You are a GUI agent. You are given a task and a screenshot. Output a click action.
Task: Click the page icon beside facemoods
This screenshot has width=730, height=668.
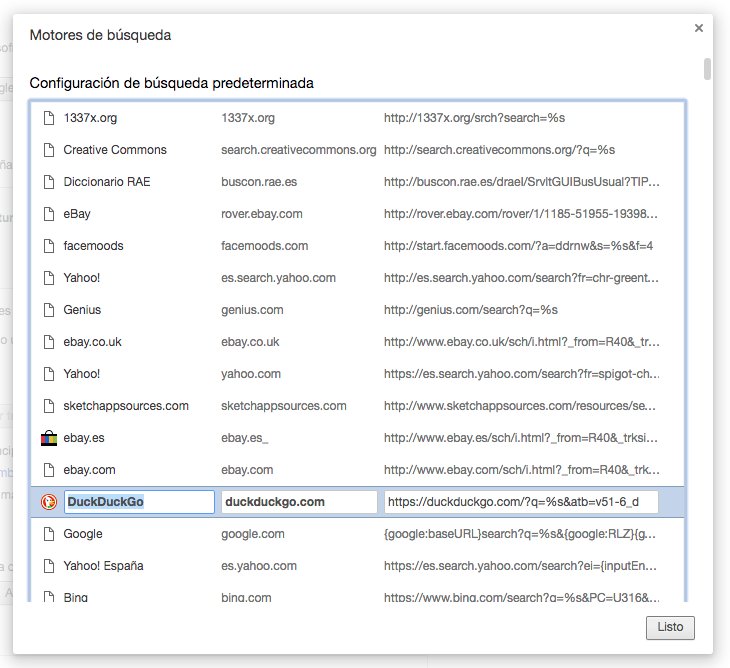(x=49, y=246)
